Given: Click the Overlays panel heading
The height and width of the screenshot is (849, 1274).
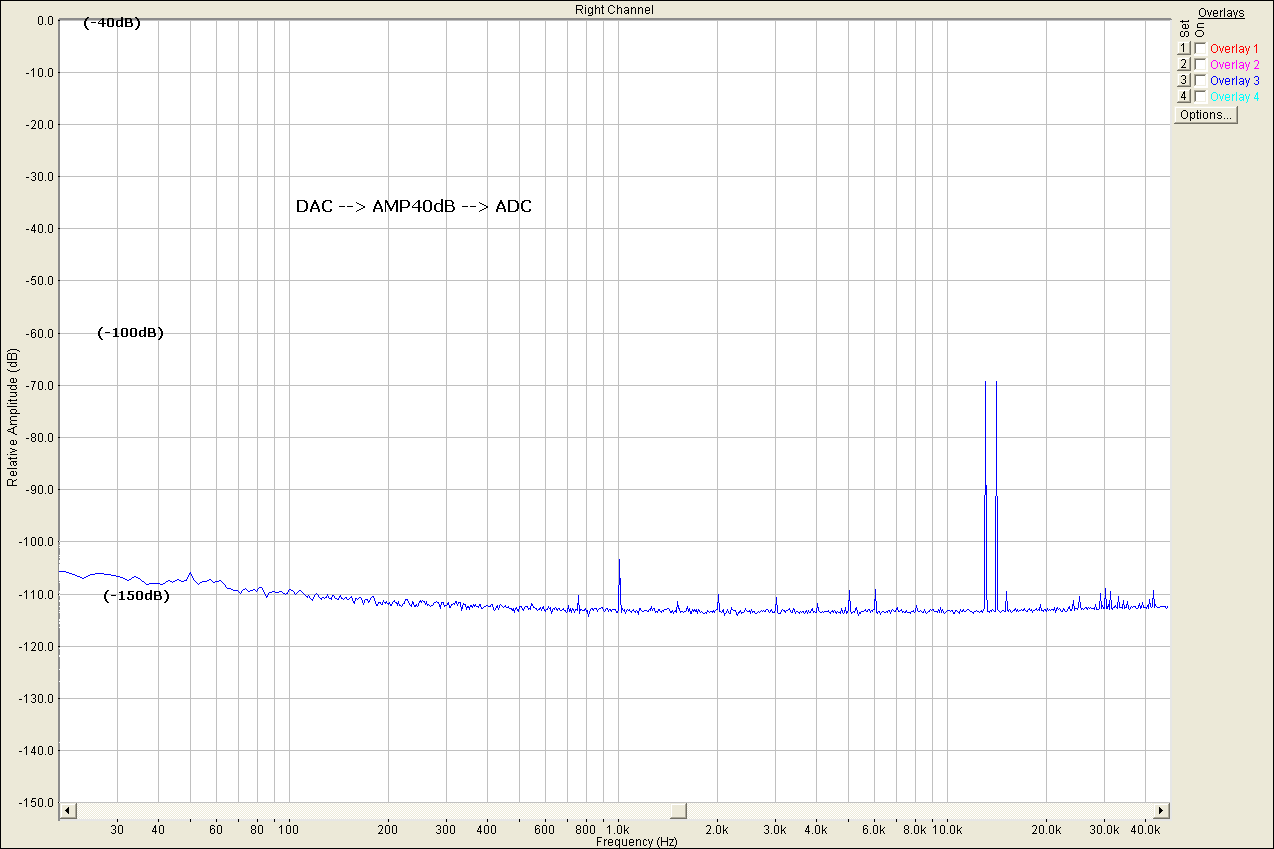Looking at the screenshot, I should [1221, 13].
